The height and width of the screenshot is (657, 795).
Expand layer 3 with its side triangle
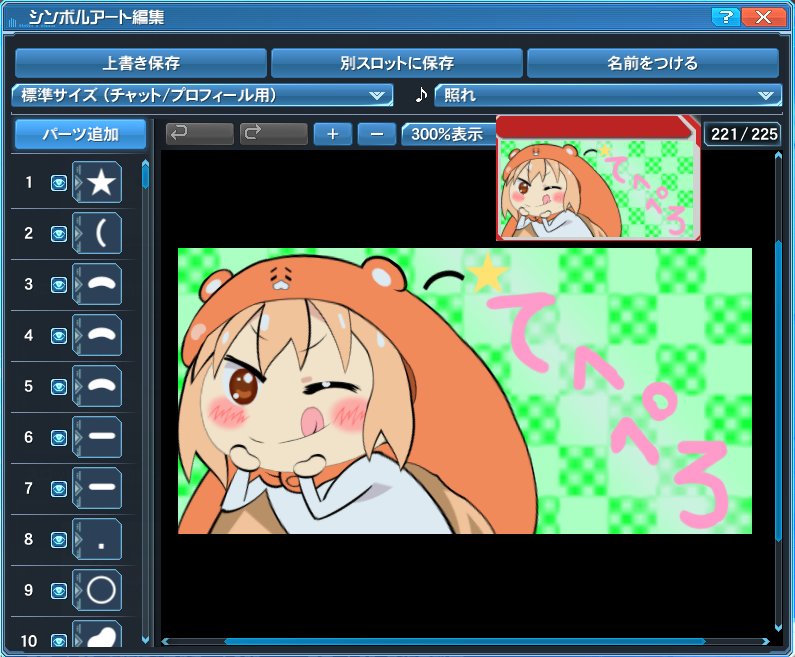(78, 284)
